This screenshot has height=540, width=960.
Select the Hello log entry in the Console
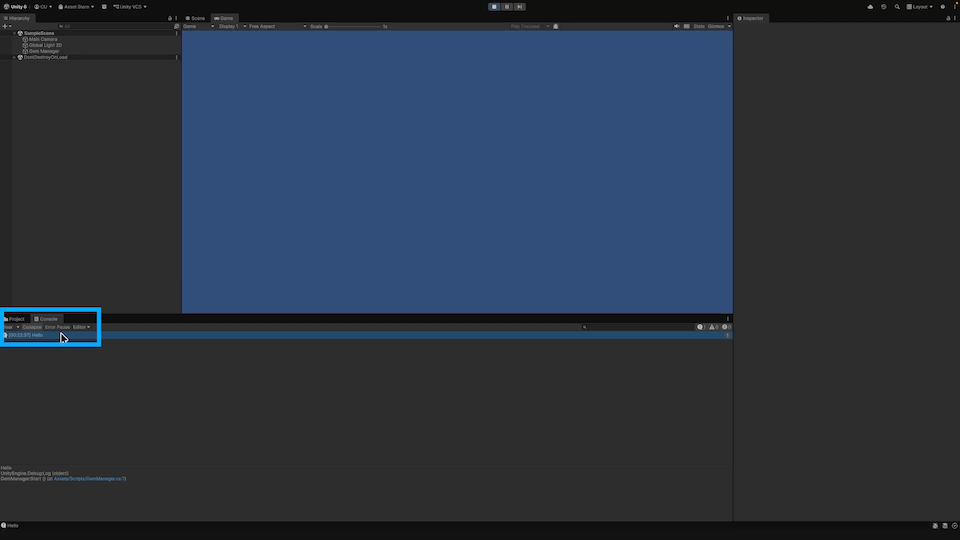click(x=366, y=336)
